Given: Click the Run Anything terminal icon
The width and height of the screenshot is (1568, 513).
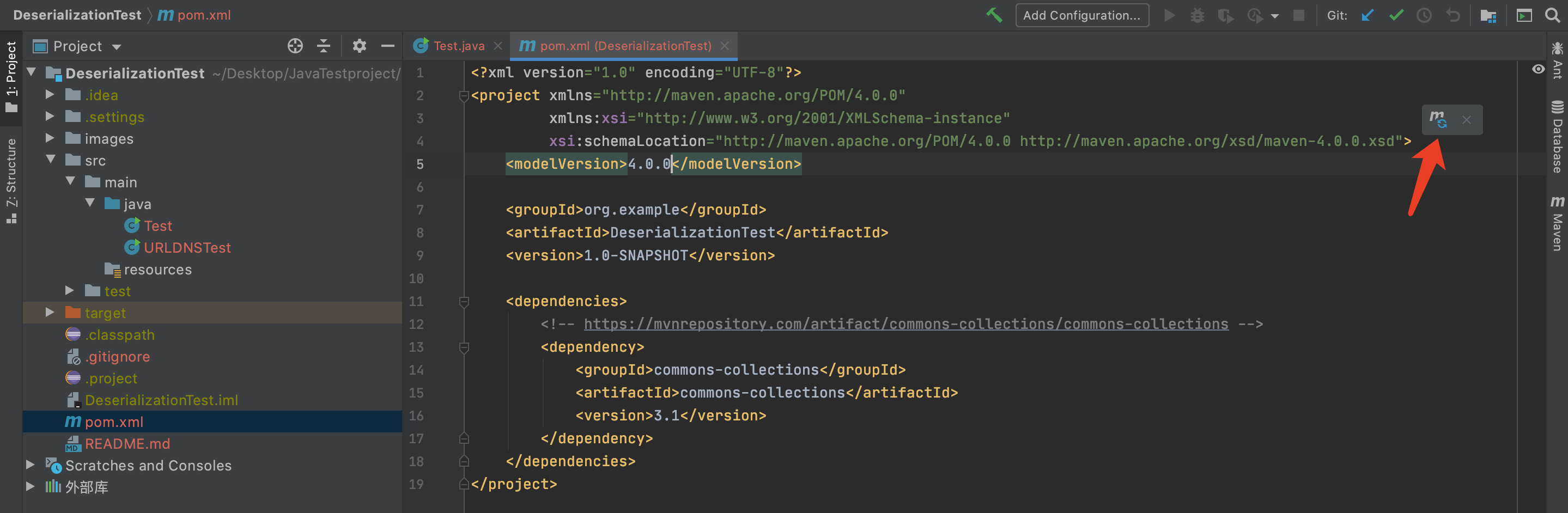Looking at the screenshot, I should coord(1524,15).
